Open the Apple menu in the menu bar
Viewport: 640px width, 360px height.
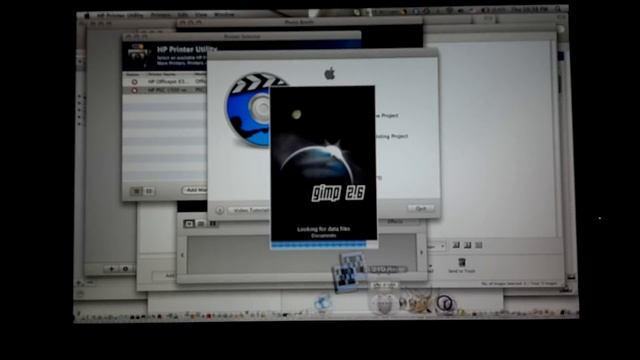click(87, 16)
